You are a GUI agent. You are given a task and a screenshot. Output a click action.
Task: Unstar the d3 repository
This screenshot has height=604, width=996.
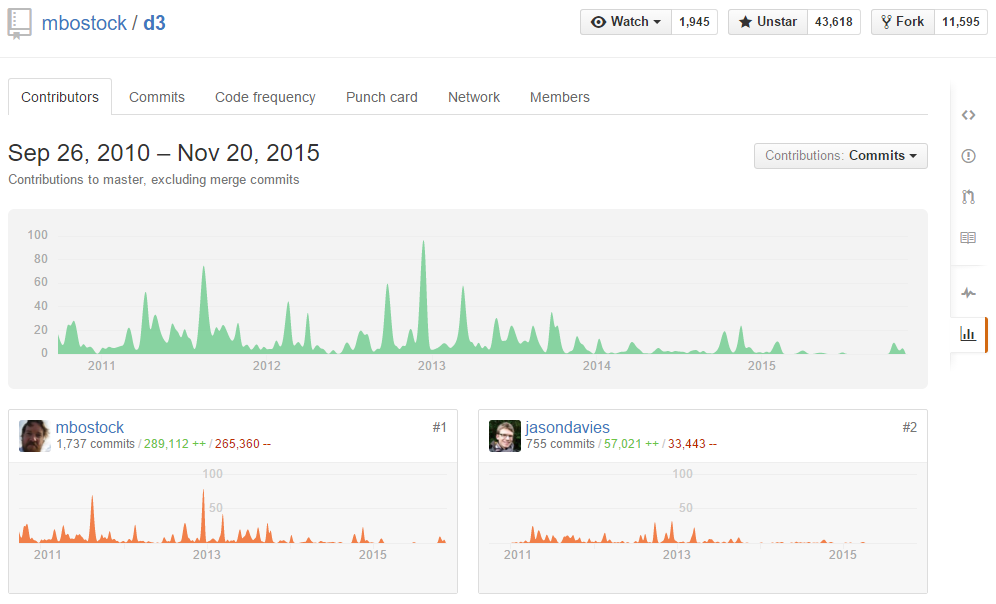click(768, 22)
